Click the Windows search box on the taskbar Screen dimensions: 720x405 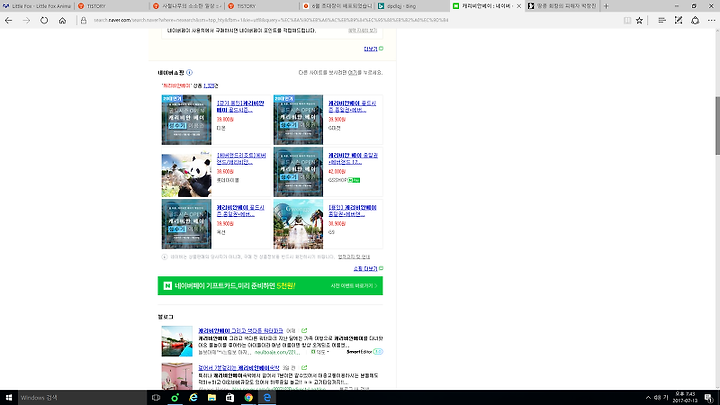coord(82,398)
